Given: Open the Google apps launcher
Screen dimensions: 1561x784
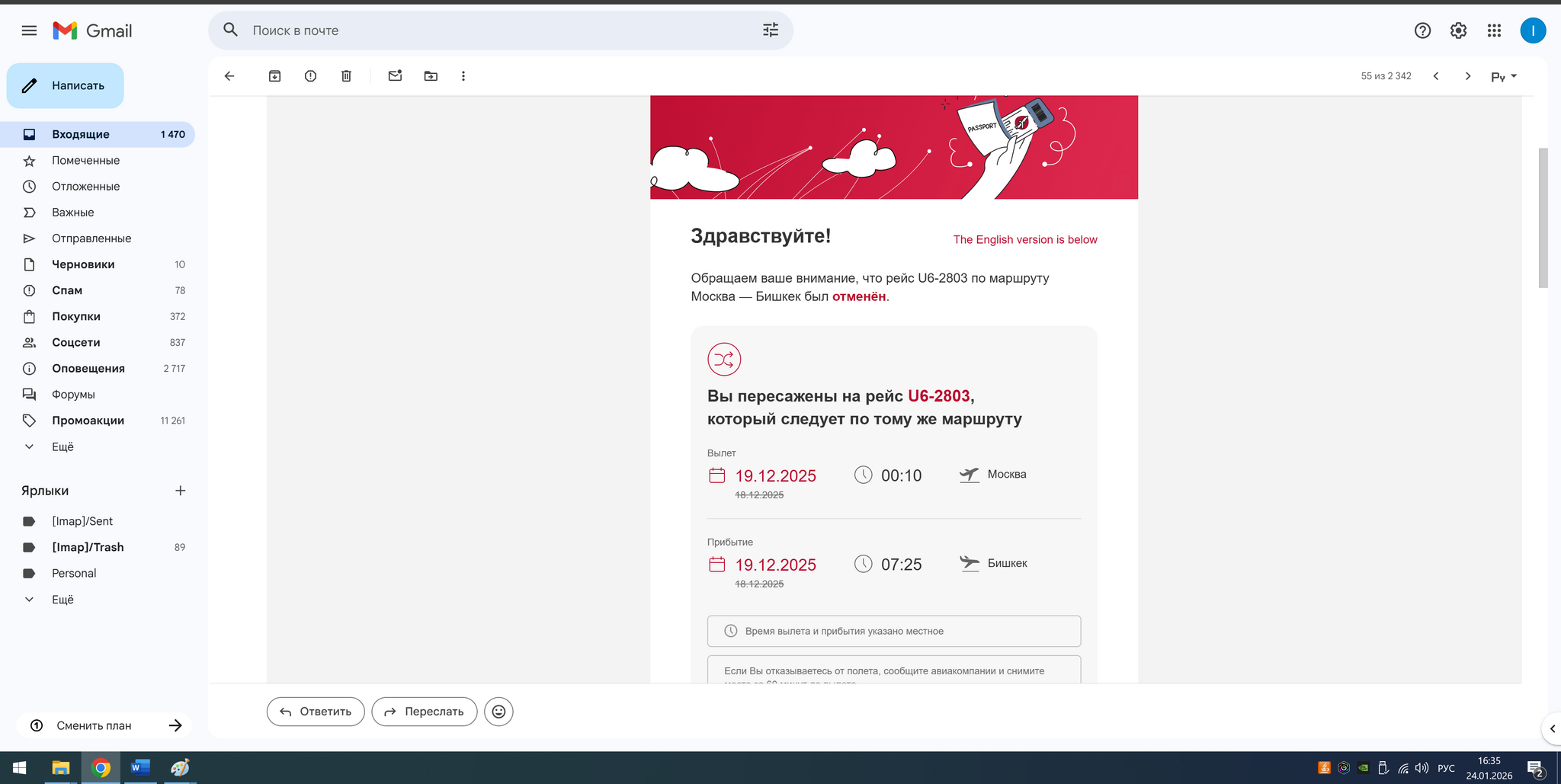Looking at the screenshot, I should coord(1493,30).
